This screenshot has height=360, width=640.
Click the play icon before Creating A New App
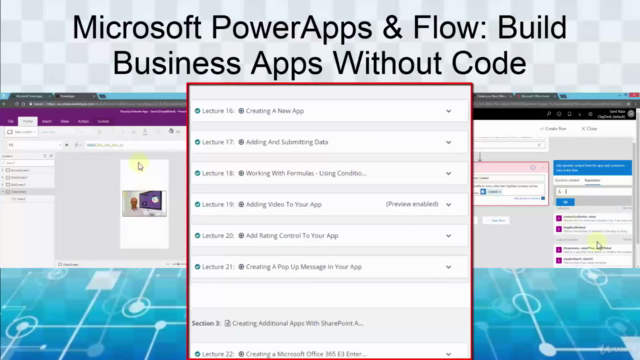[x=241, y=111]
